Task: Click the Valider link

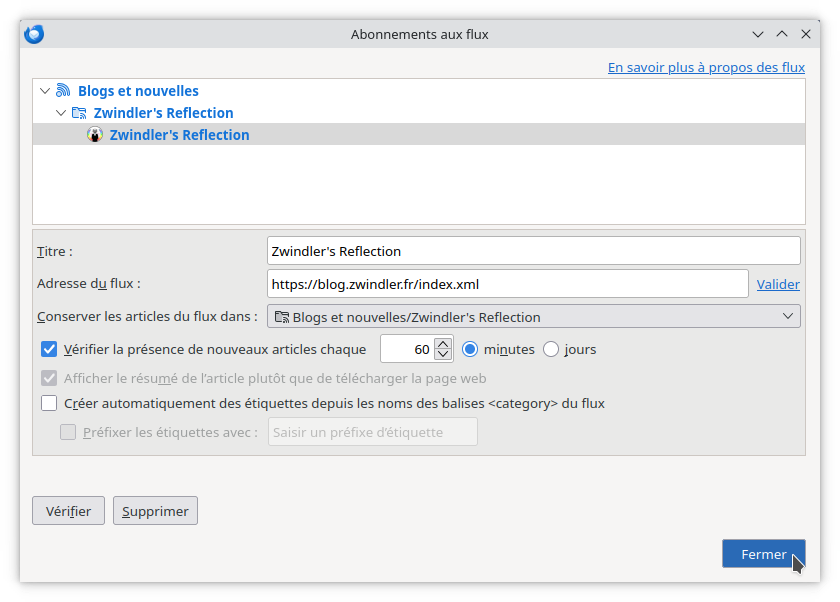Action: coord(778,284)
